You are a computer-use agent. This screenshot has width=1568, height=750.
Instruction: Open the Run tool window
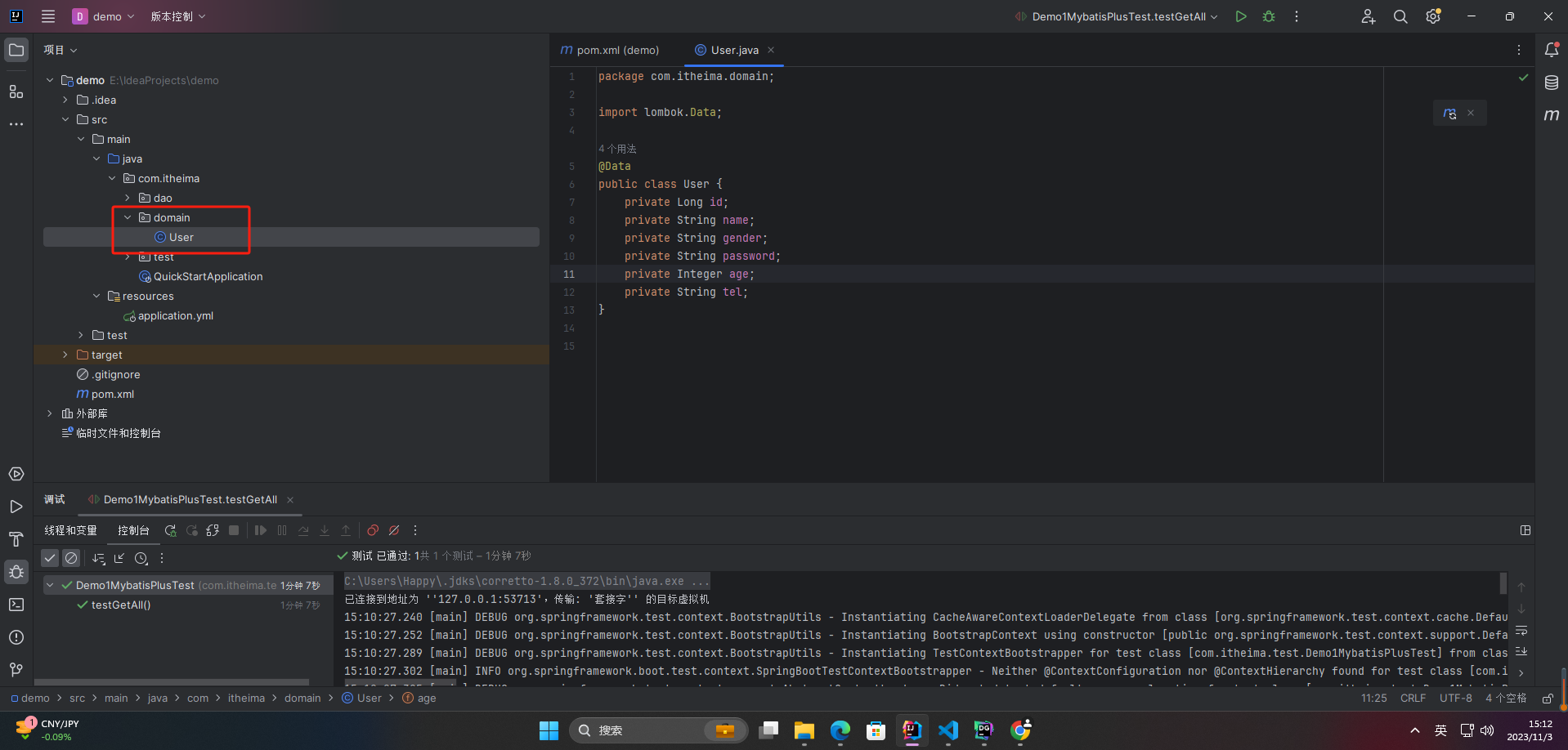(x=16, y=507)
